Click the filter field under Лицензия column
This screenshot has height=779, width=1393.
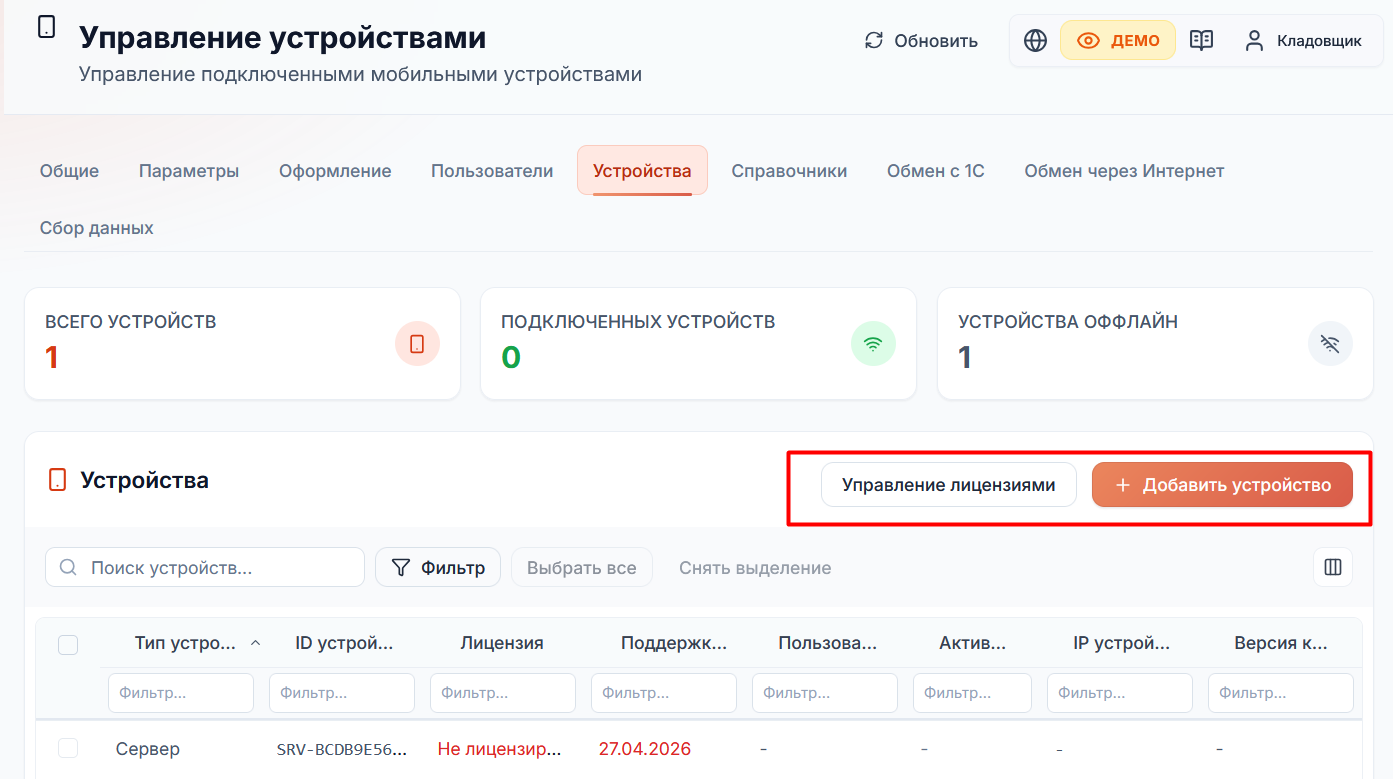point(503,693)
